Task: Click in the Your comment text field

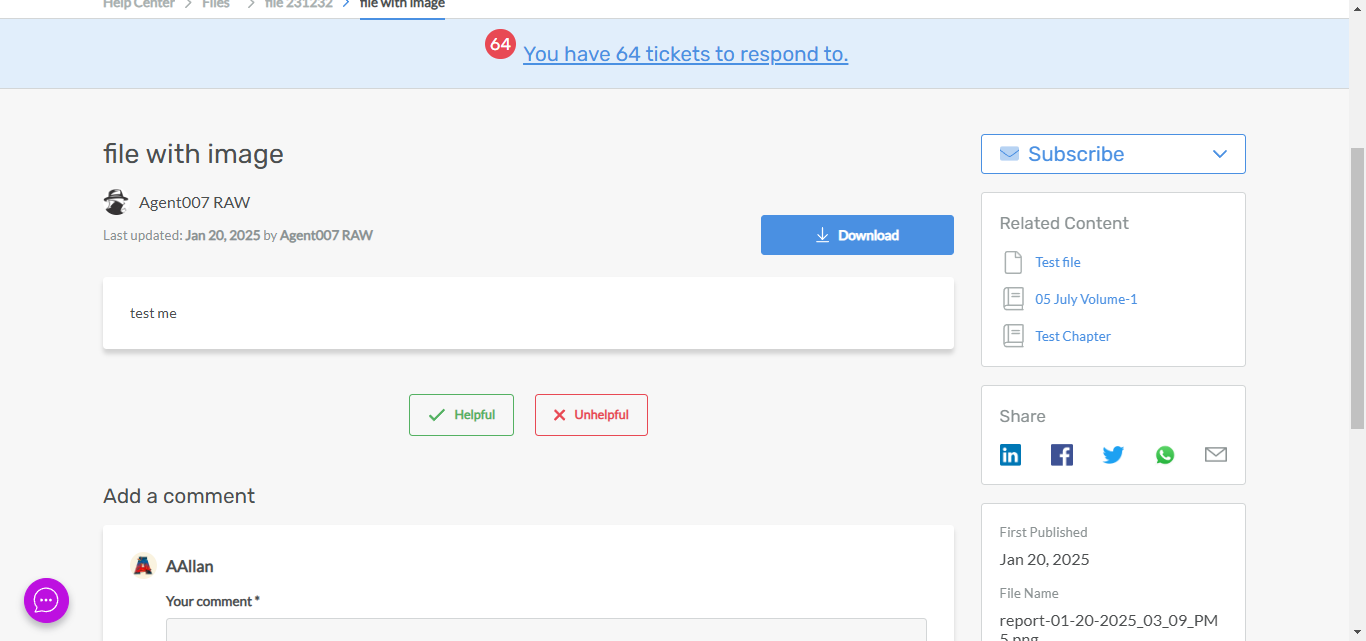Action: (x=546, y=629)
